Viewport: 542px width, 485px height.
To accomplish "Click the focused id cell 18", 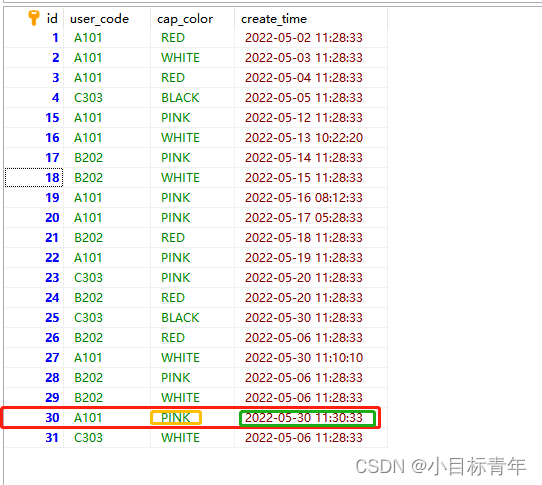I will click(34, 178).
